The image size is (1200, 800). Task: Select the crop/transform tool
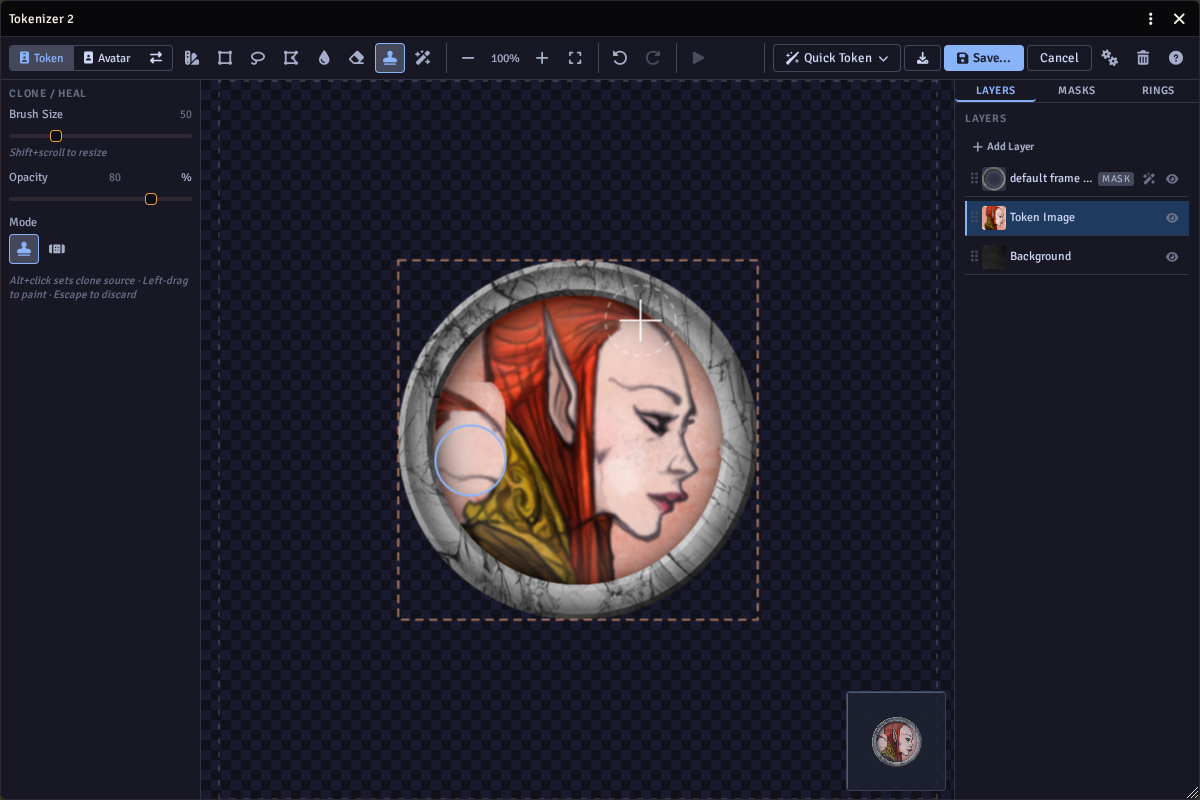225,58
